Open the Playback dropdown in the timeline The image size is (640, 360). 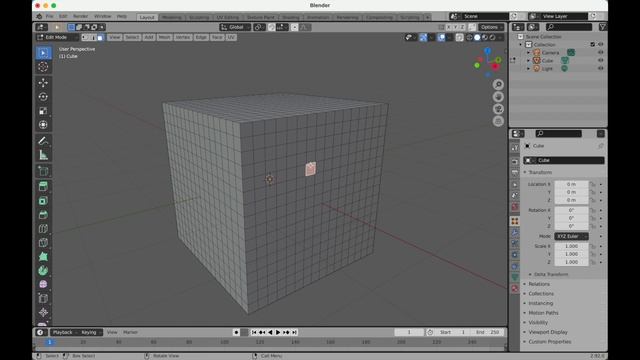pyautogui.click(x=64, y=332)
